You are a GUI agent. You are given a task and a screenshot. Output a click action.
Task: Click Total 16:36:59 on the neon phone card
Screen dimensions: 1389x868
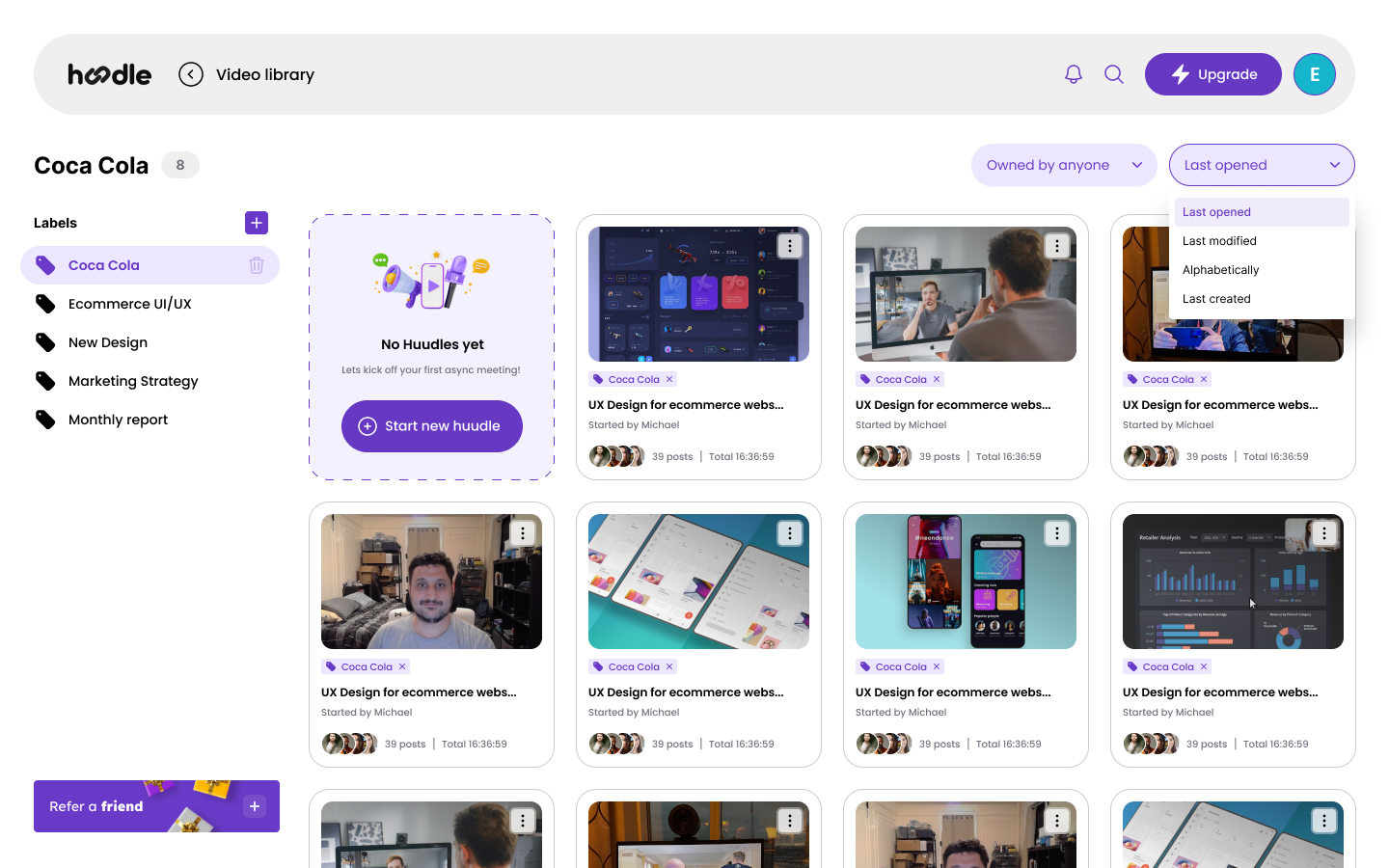pyautogui.click(x=1009, y=744)
